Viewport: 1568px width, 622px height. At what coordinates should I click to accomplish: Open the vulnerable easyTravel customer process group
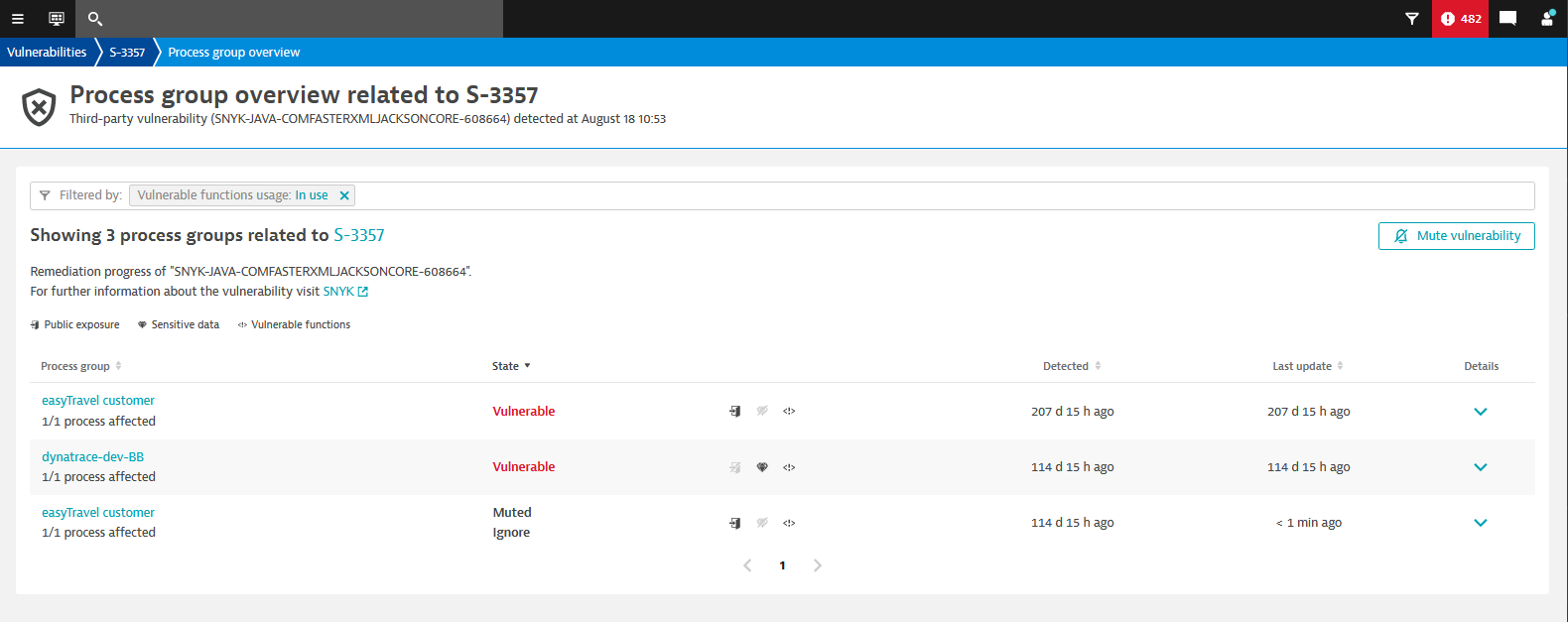coord(98,401)
